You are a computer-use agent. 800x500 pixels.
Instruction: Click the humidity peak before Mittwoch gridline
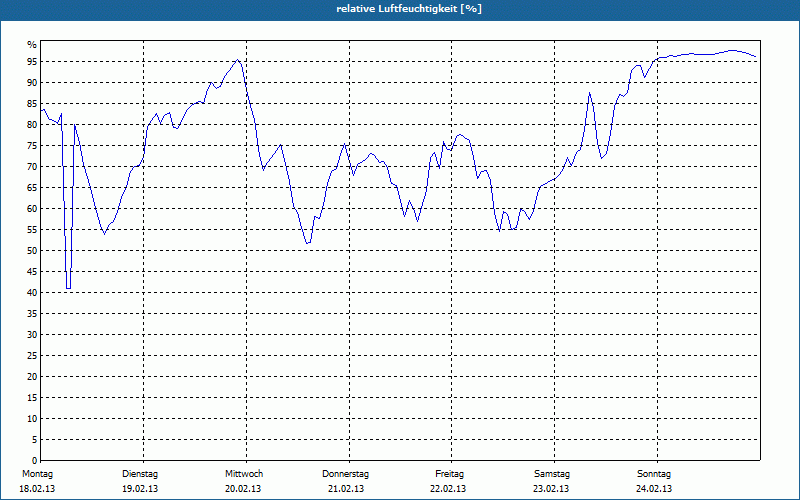[237, 60]
